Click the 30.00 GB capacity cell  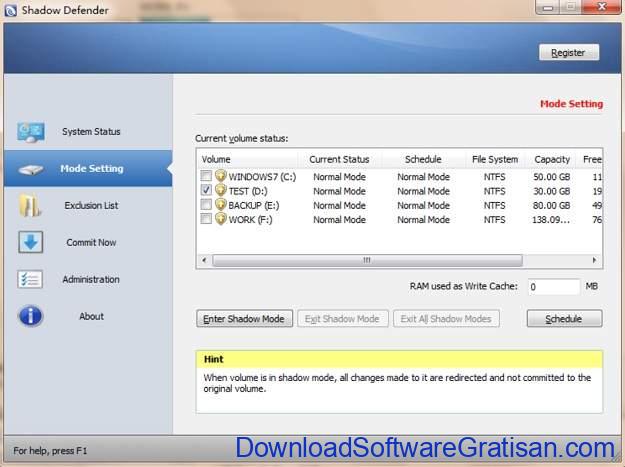(552, 191)
